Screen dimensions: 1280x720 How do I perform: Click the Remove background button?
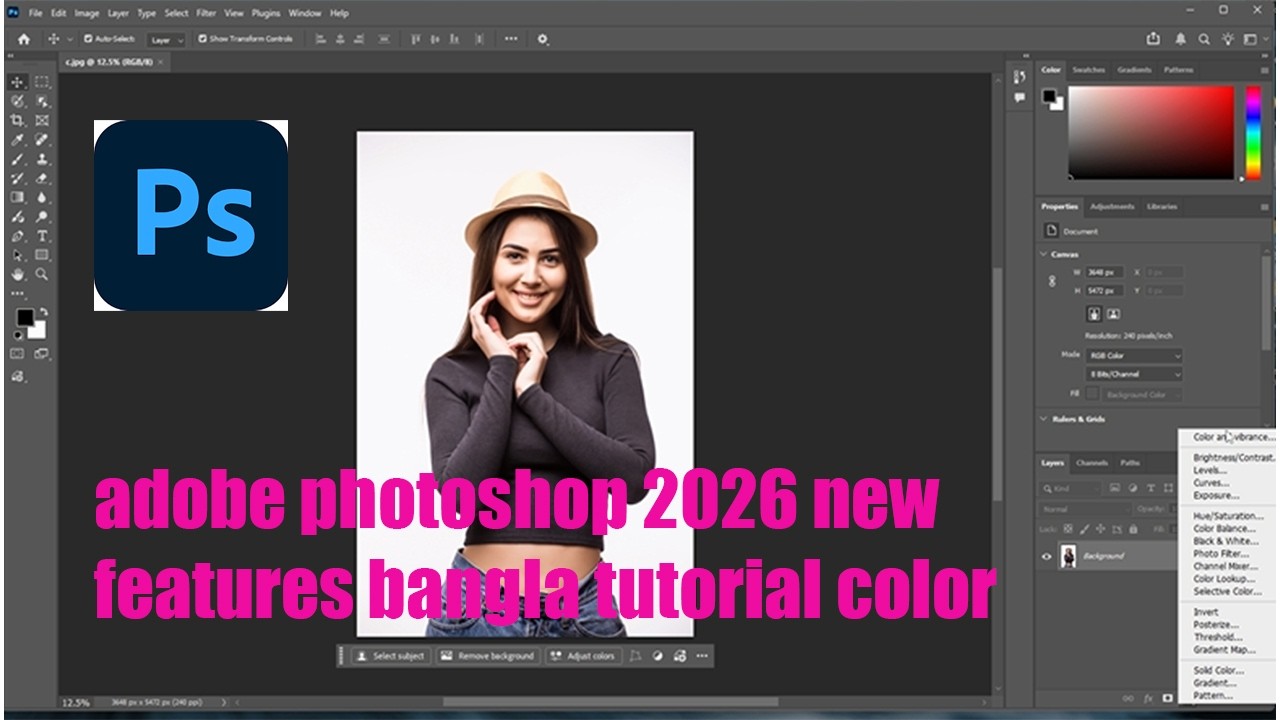pyautogui.click(x=488, y=656)
